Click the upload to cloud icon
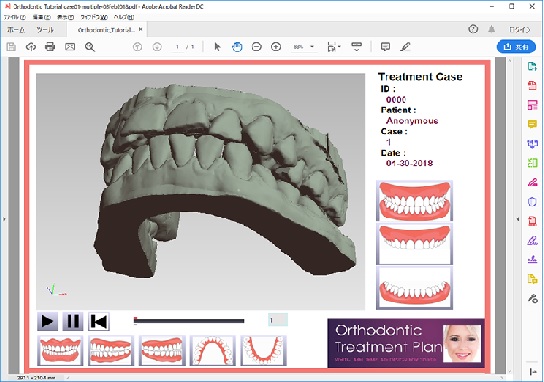Image resolution: width=544 pixels, height=382 pixels. coord(31,46)
